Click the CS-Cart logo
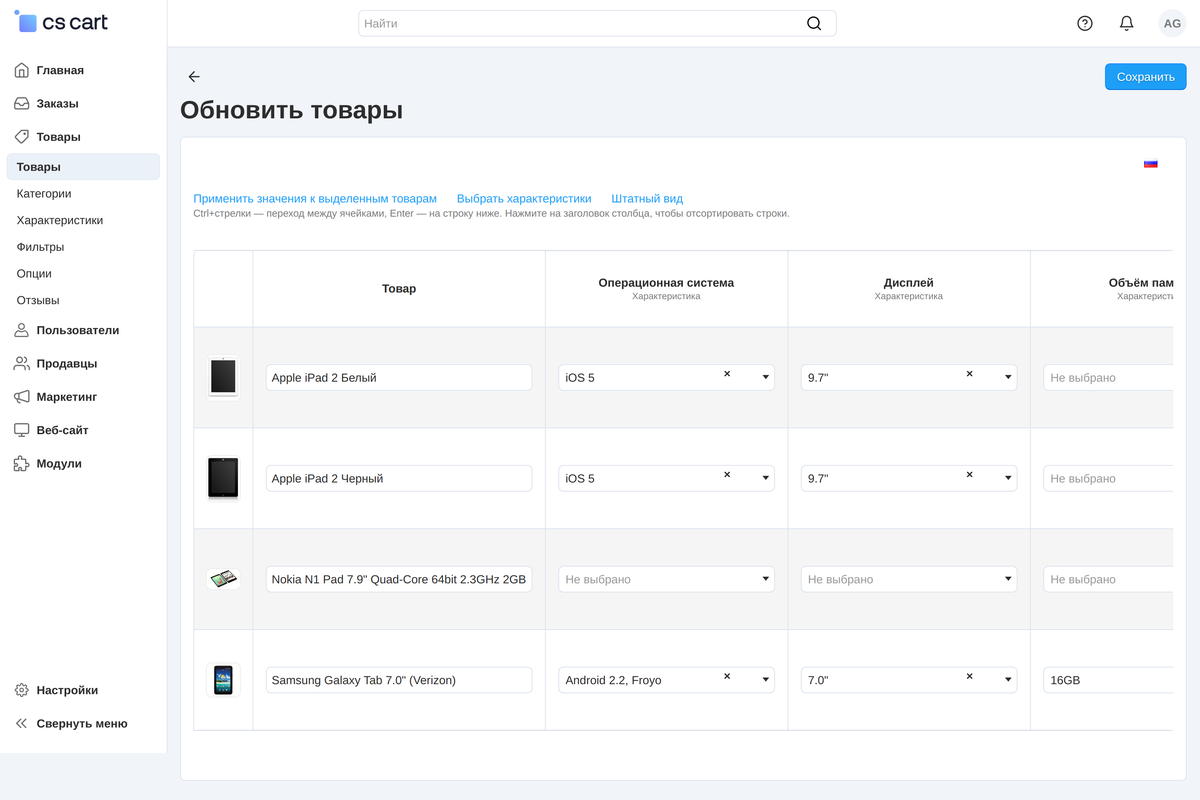Screen dimensions: 1200x800 [x=62, y=22]
